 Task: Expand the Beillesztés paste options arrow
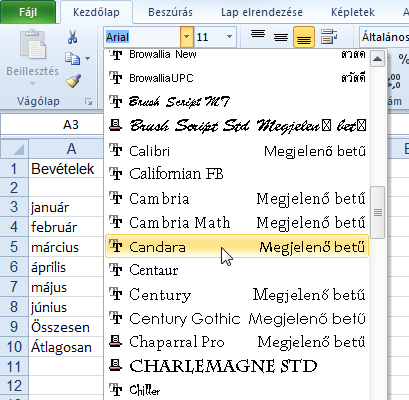click(32, 83)
